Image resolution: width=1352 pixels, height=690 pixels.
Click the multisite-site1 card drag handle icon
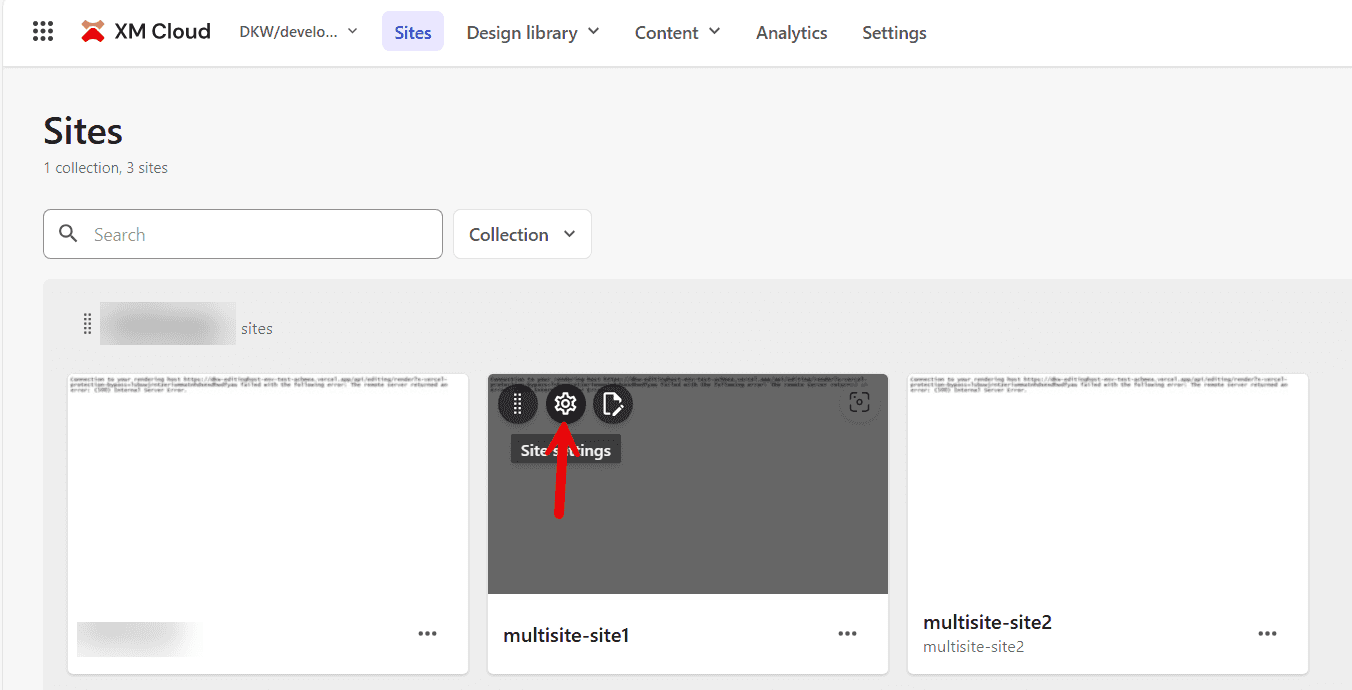point(517,404)
